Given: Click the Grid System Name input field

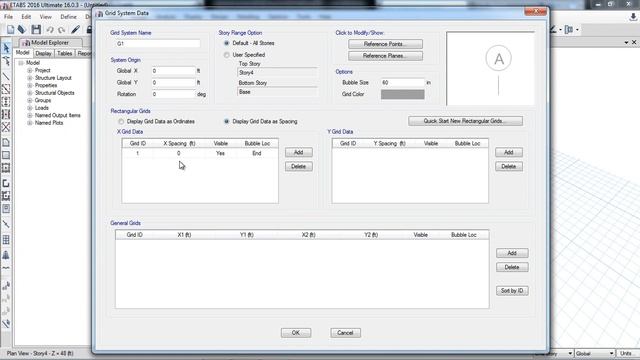Looking at the screenshot, I should pos(158,44).
